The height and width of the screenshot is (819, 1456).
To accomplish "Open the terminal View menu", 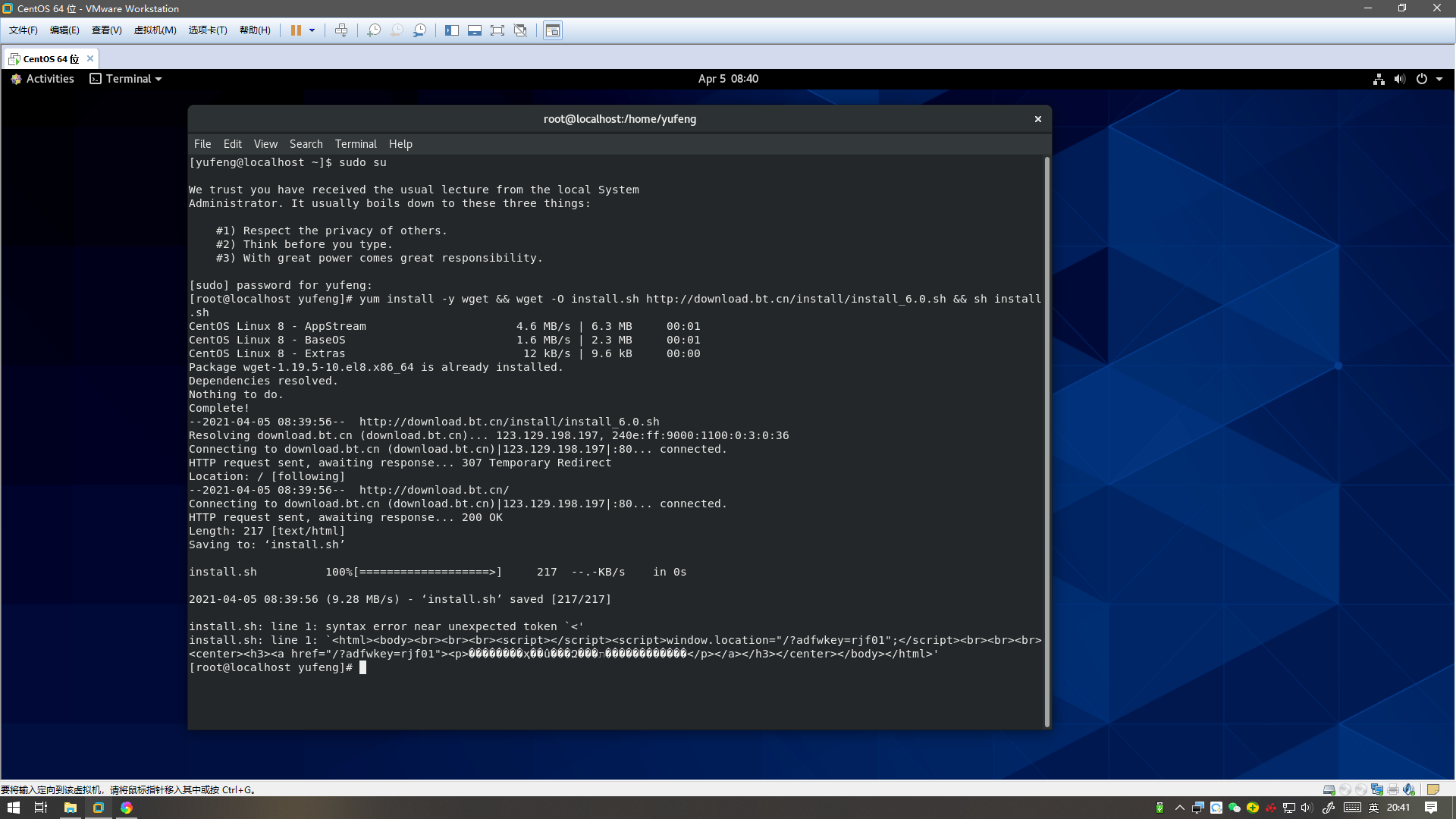I will click(265, 144).
